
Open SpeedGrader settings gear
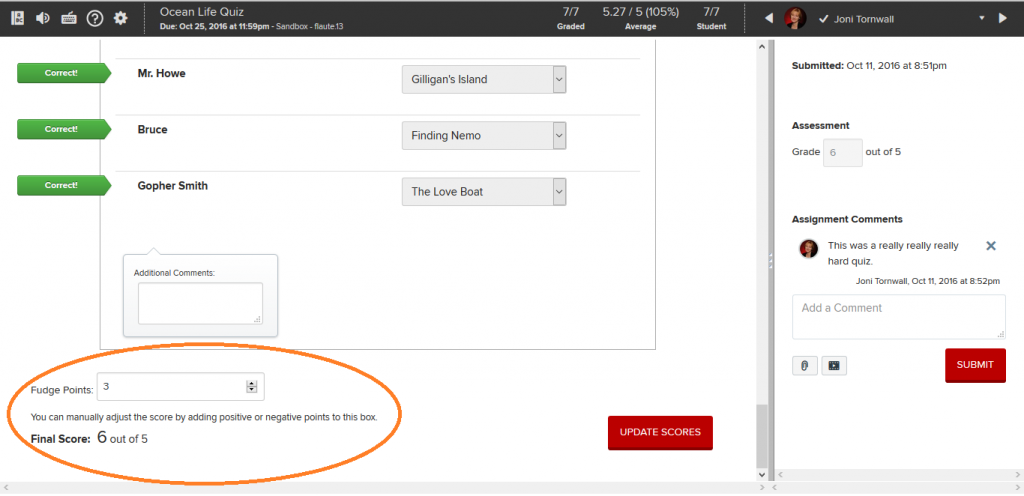pos(121,18)
